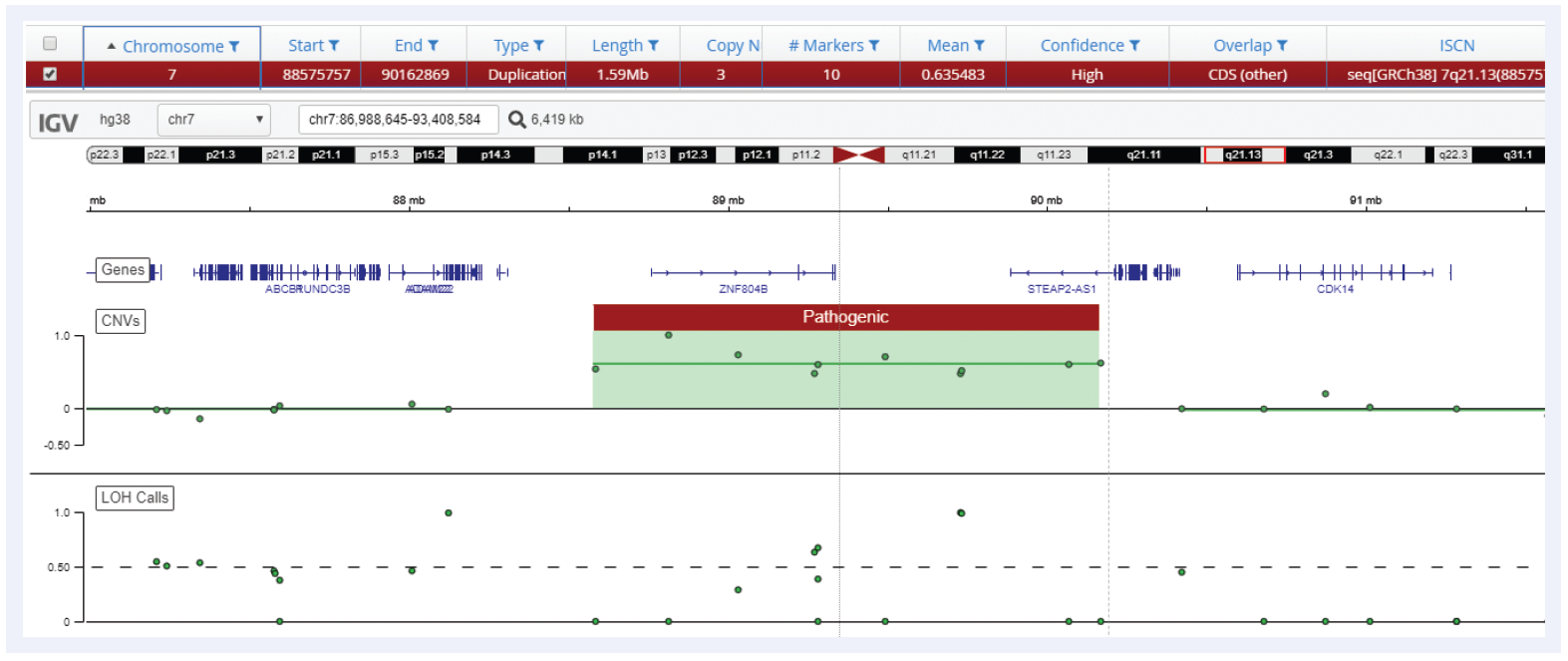This screenshot has height=661, width=1568.
Task: Click the Chromosome sort arrow
Action: pyautogui.click(x=112, y=46)
